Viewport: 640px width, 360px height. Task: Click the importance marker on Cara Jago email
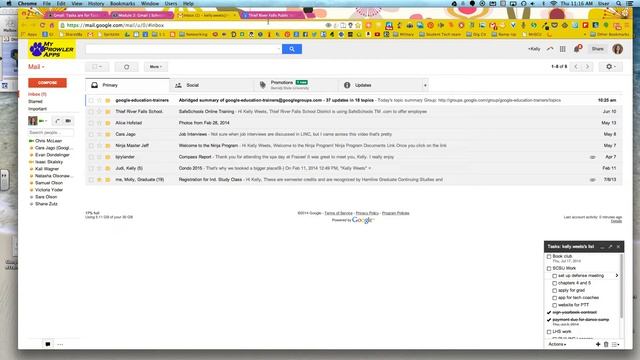pyautogui.click(x=108, y=134)
